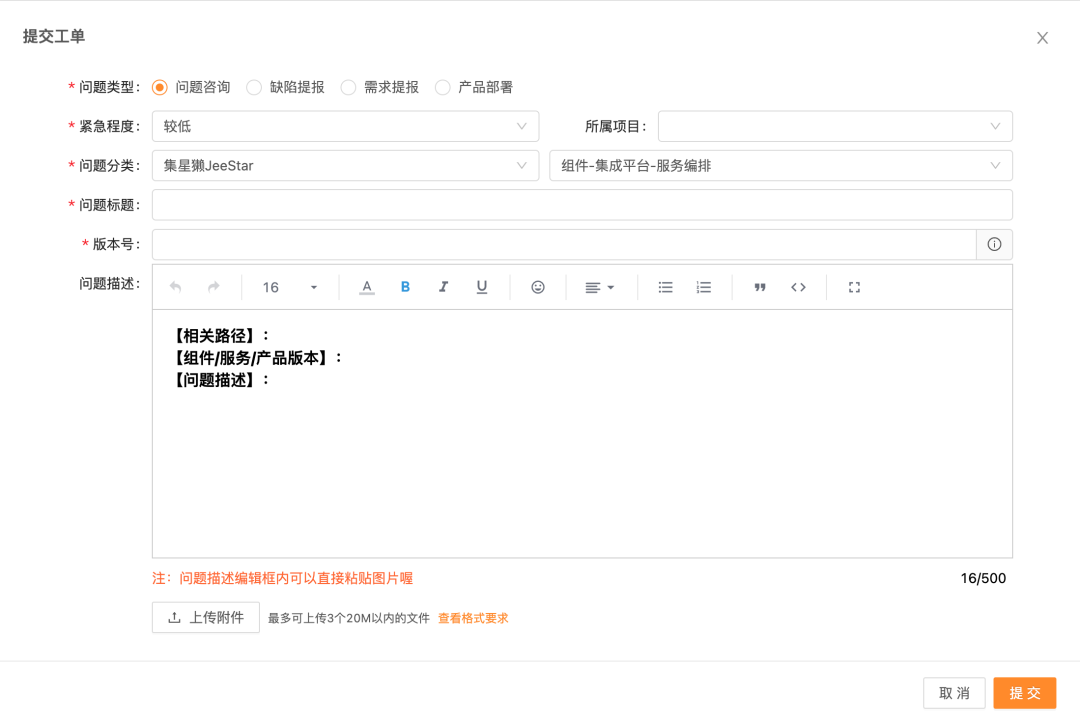Expand the editor to fullscreen
The image size is (1080, 723).
pos(854,287)
